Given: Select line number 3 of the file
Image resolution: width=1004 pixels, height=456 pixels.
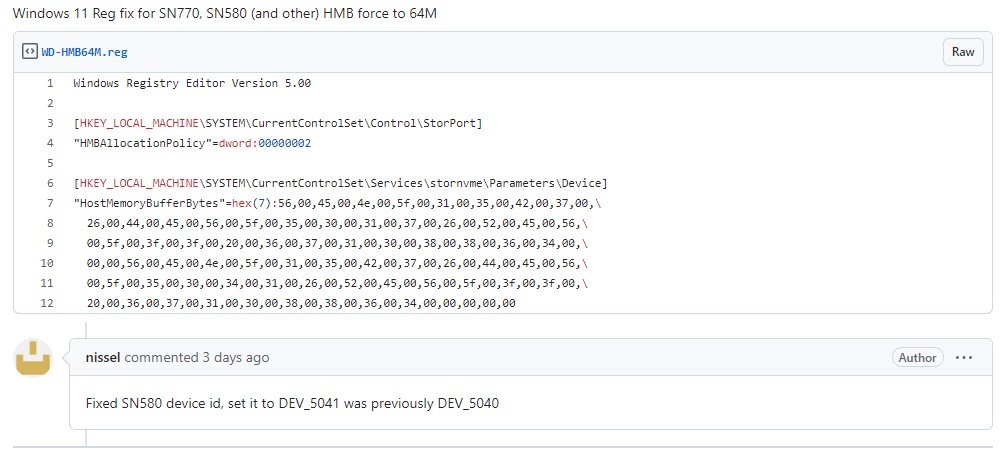Looking at the screenshot, I should coord(50,123).
